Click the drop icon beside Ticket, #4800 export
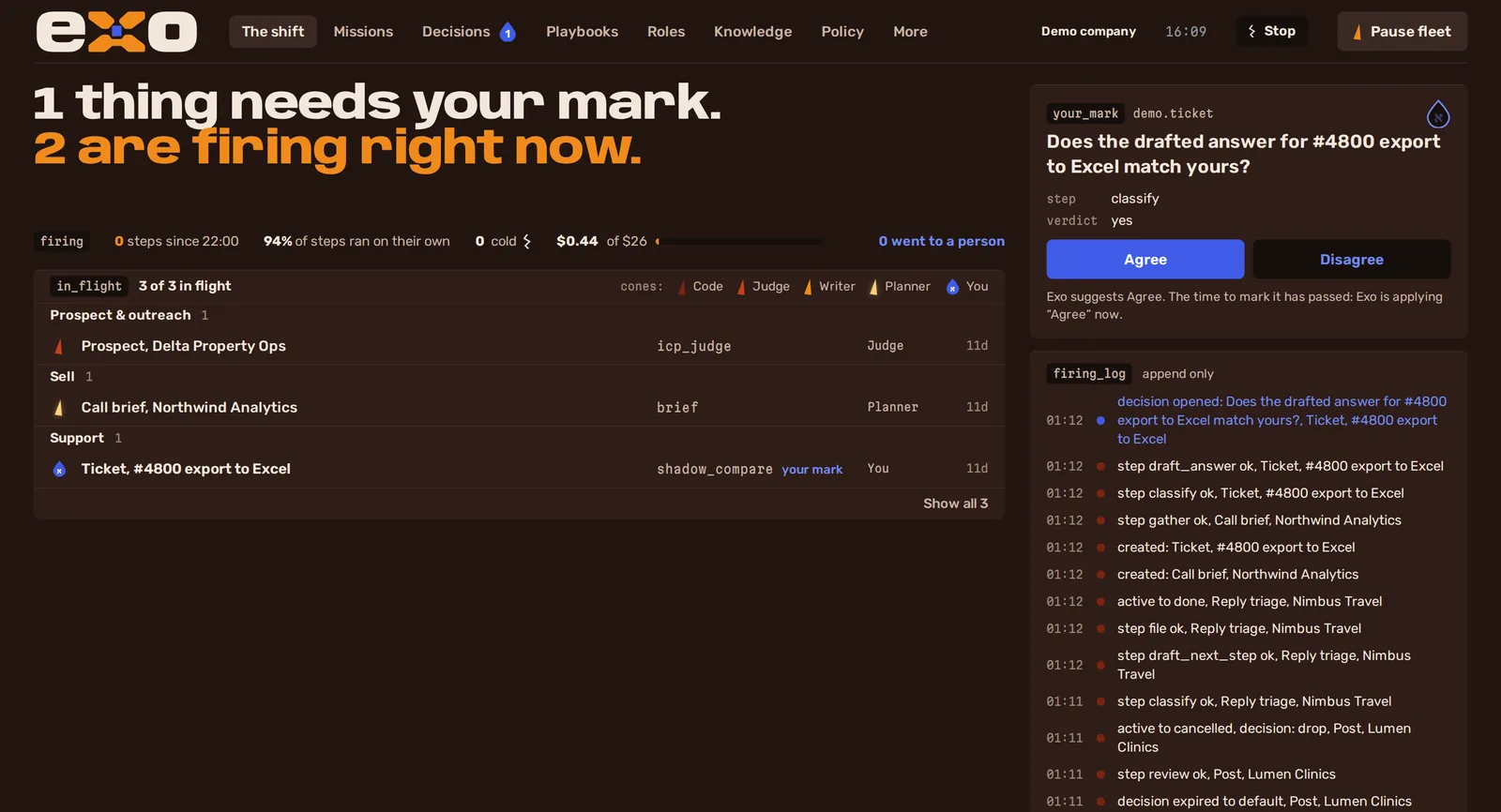This screenshot has height=812, width=1501. pos(59,469)
